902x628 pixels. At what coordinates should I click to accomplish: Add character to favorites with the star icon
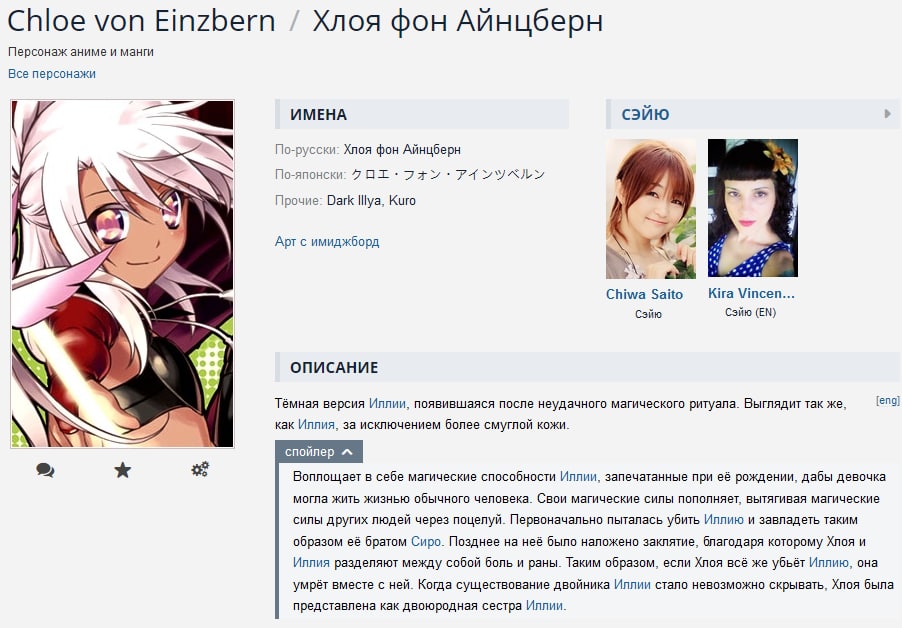coord(123,470)
